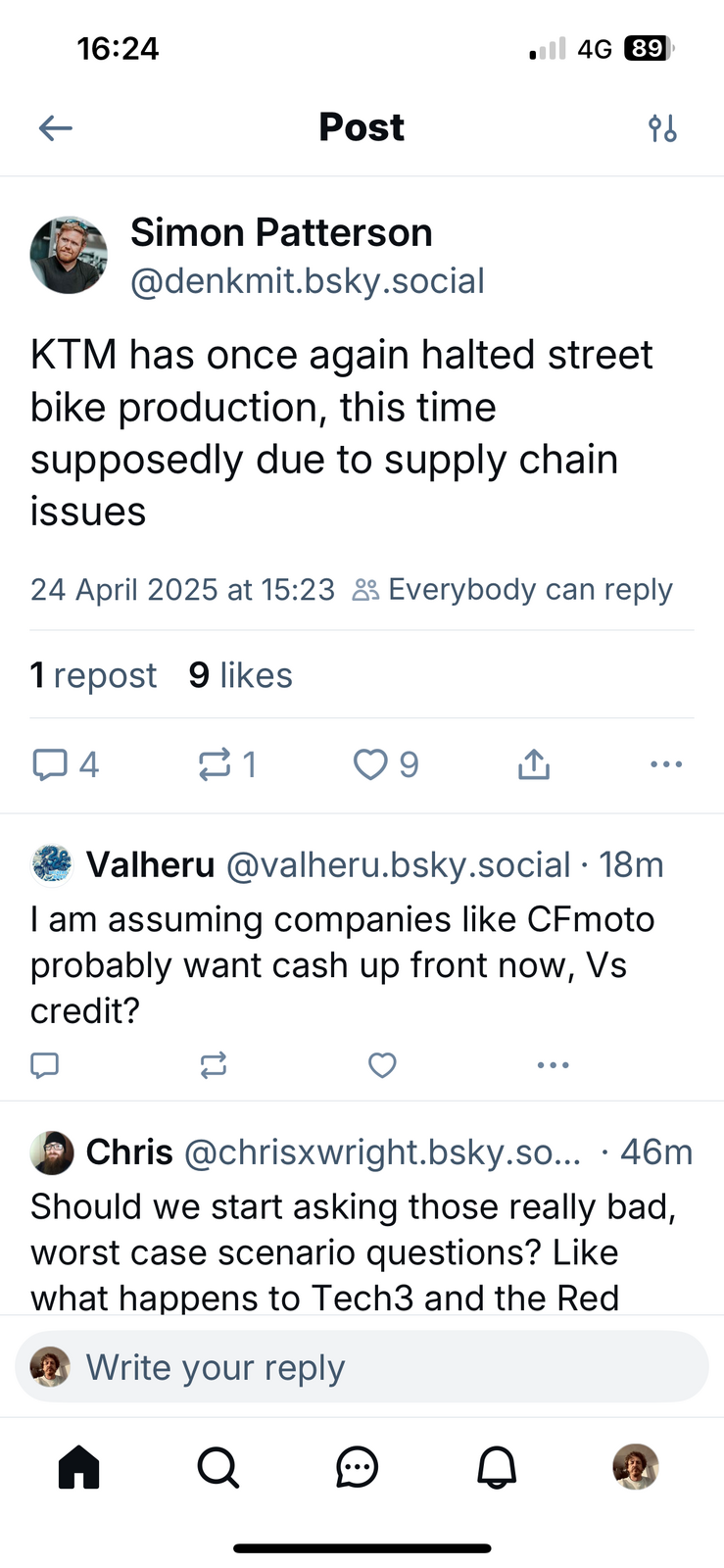Open search from bottom navigation

coord(217,1467)
